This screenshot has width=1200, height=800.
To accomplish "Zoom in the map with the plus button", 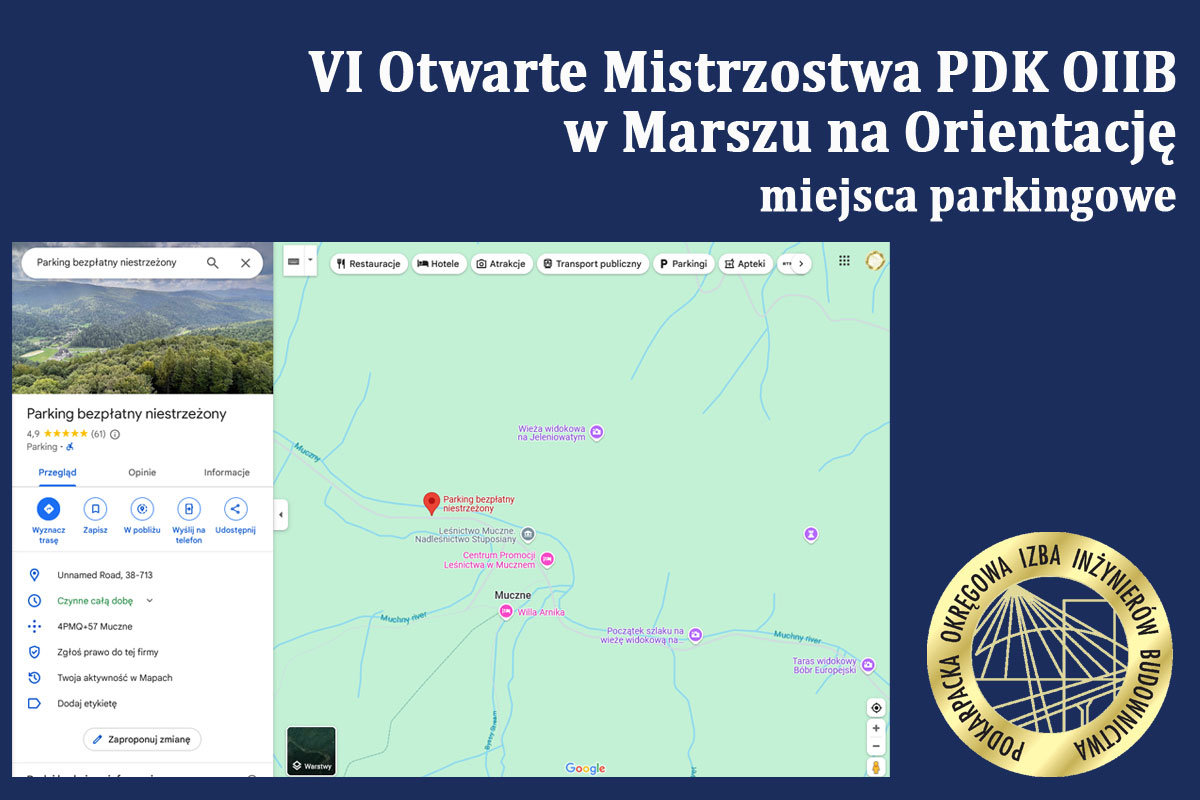I will pos(876,729).
